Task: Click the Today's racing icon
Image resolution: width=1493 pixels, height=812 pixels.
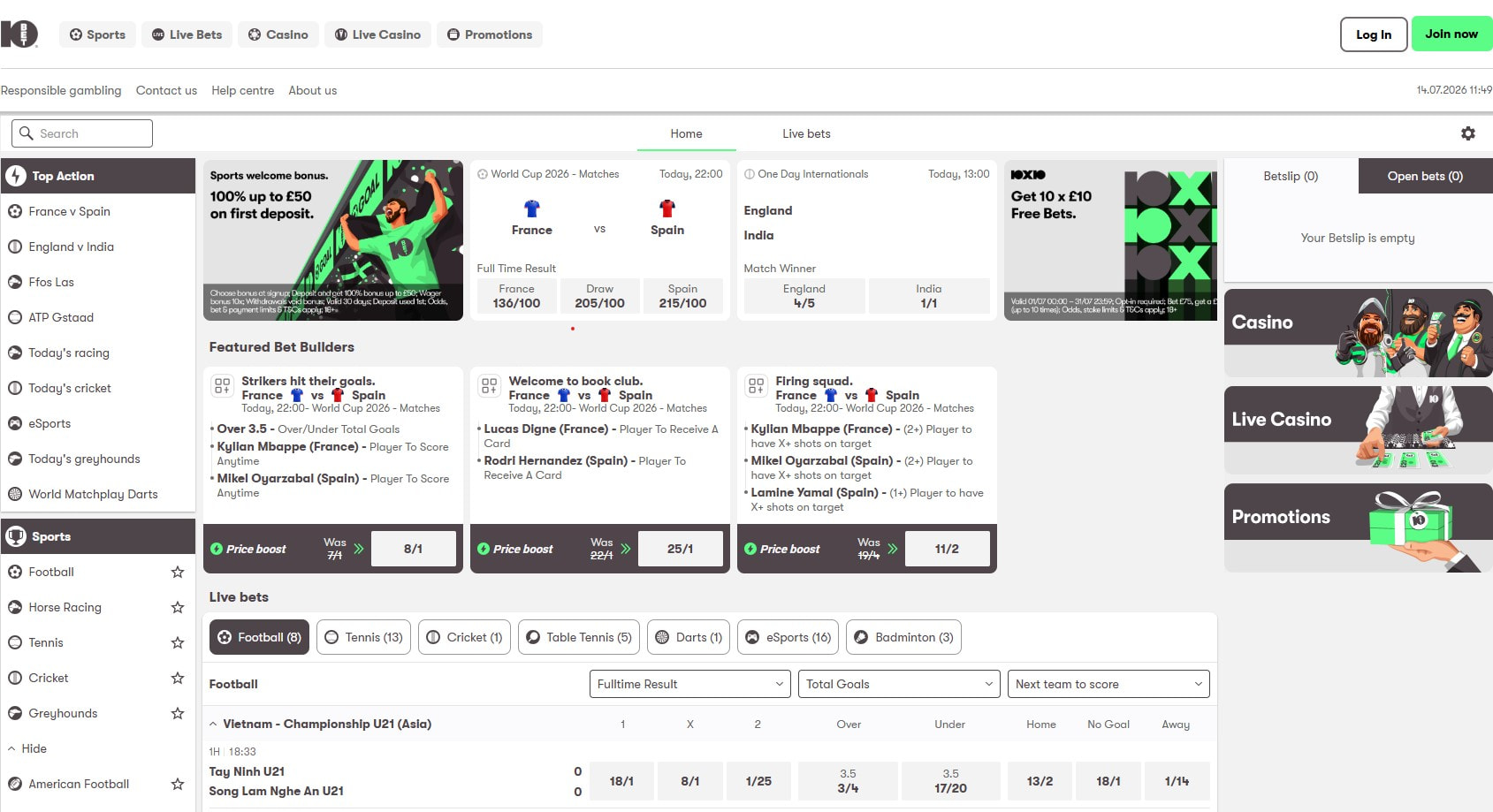Action: (x=15, y=353)
